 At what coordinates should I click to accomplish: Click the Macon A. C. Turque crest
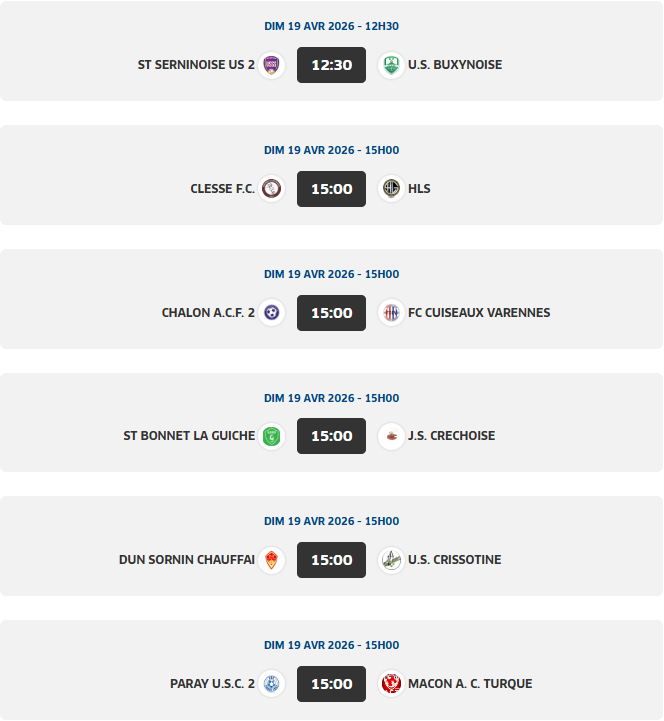coord(391,684)
